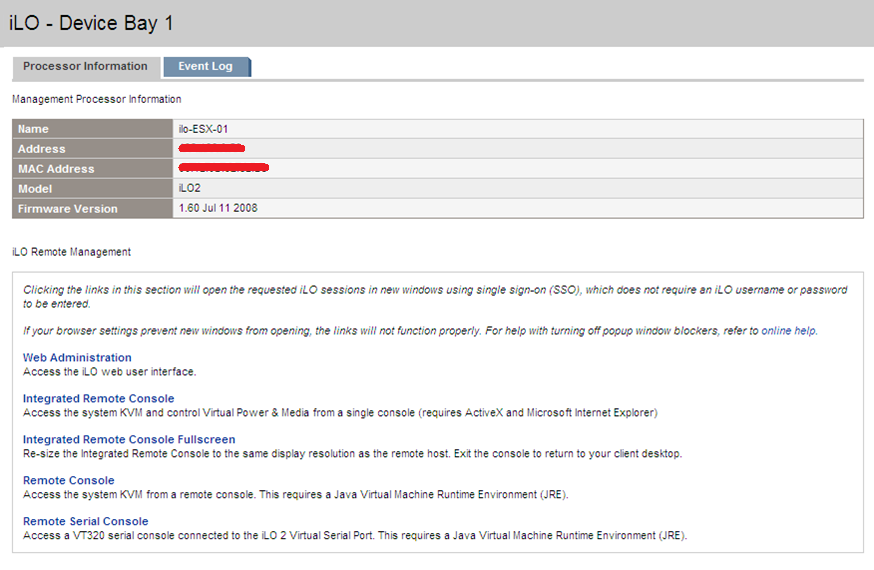Select firmware version 1.60 Jul 11 2008
This screenshot has height=570, width=874.
pos(218,208)
